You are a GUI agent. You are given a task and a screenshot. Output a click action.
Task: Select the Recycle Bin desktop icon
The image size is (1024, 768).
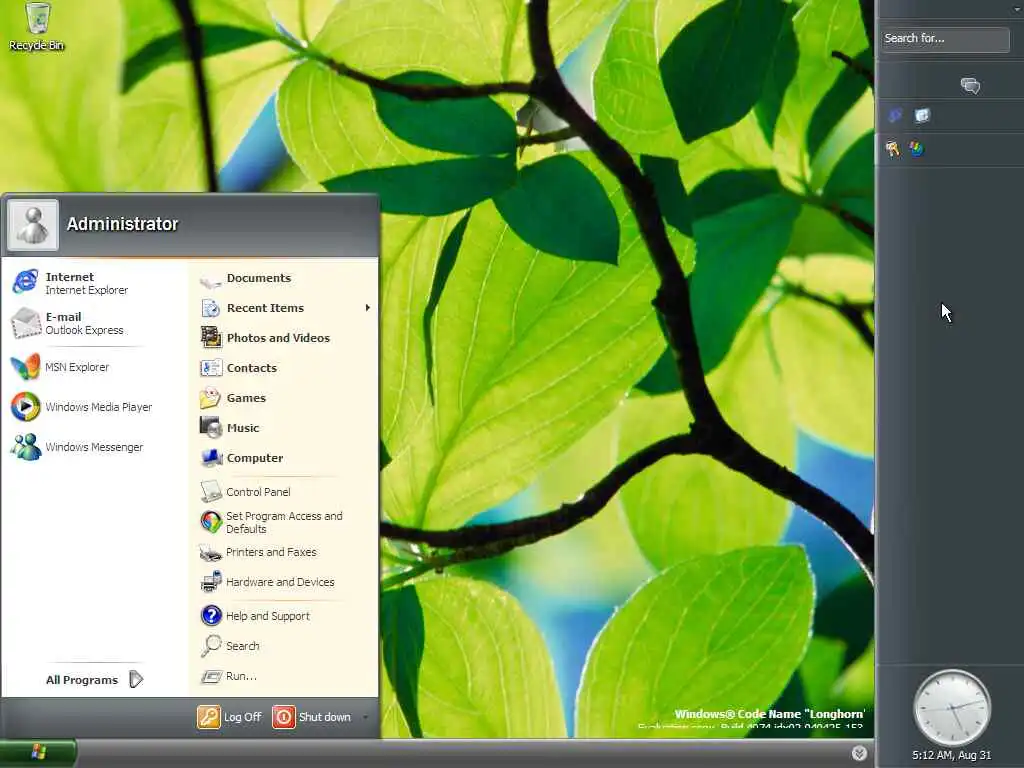pos(37,27)
